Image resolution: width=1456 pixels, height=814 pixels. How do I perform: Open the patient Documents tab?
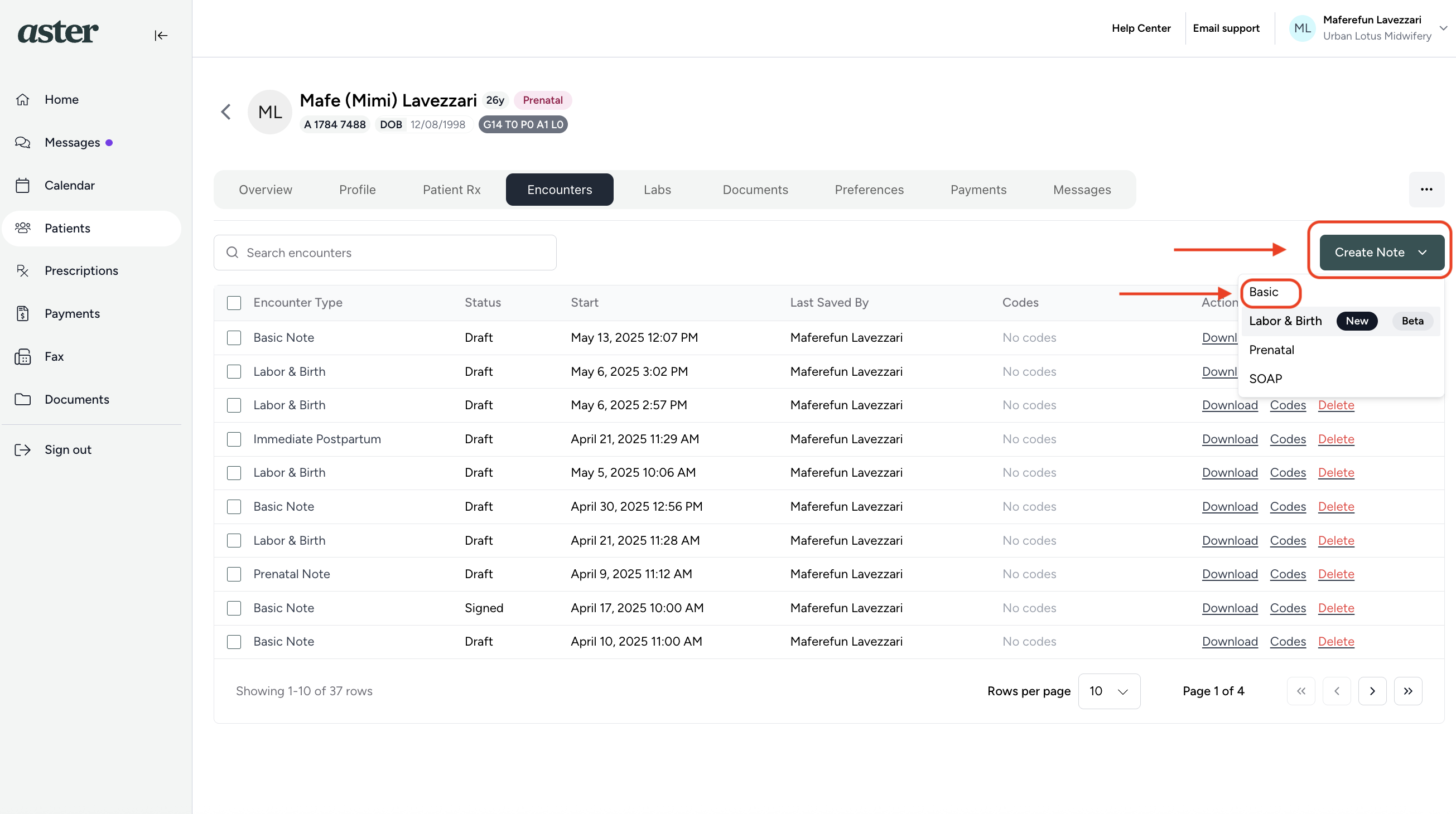755,190
